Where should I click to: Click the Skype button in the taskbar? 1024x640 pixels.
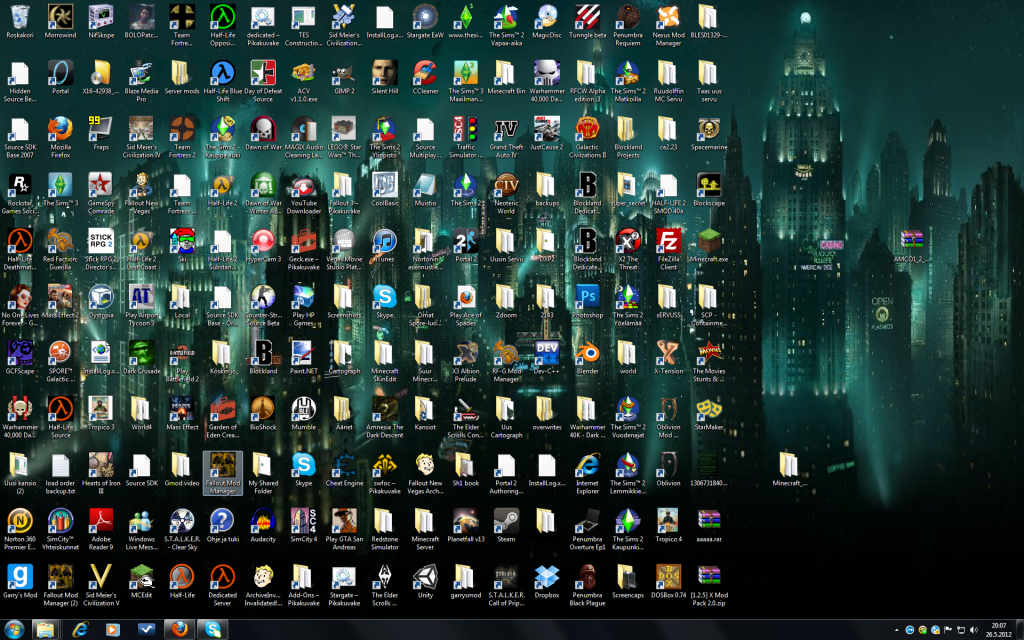click(x=213, y=630)
